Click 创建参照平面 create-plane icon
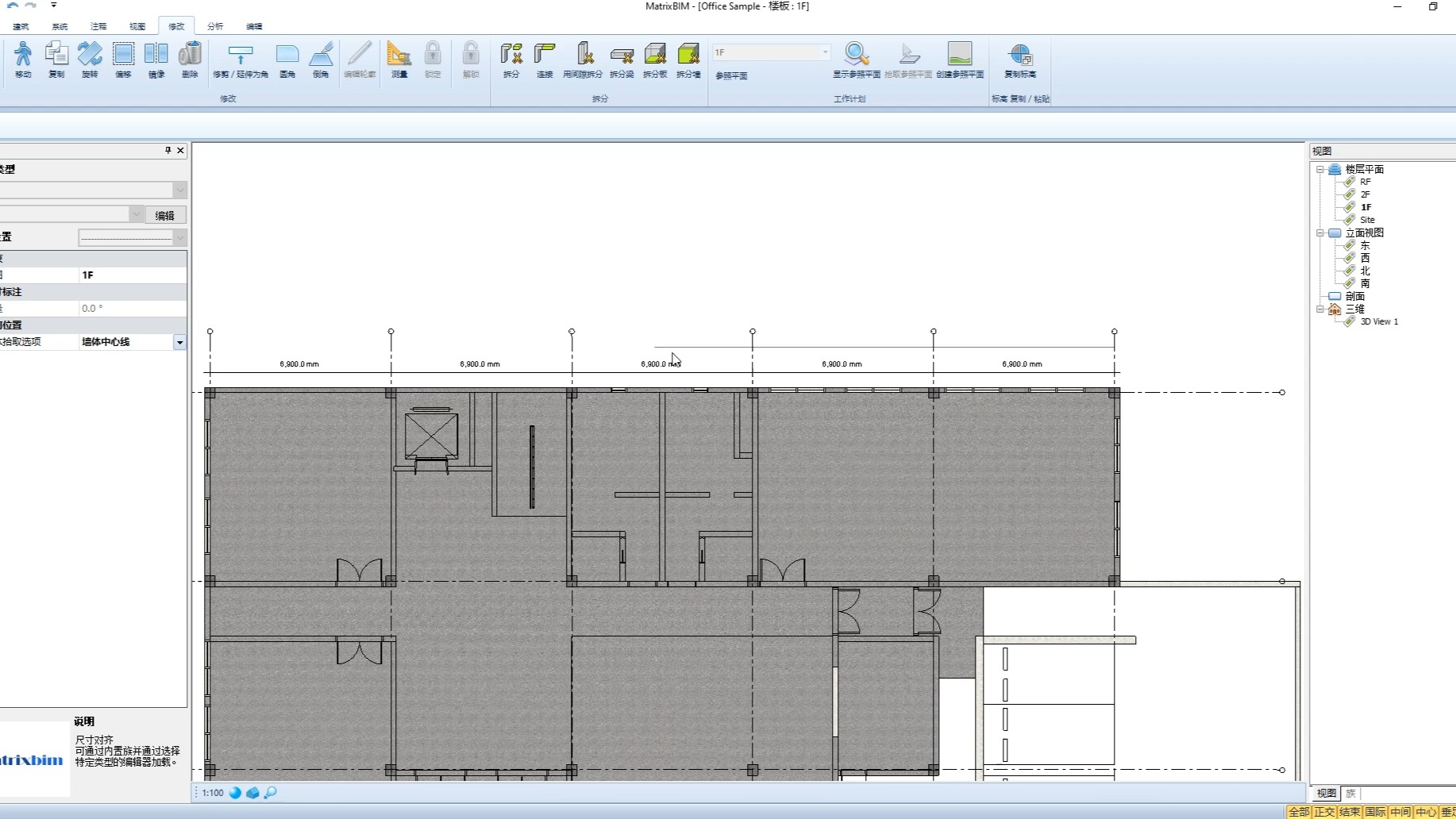This screenshot has height=819, width=1456. pyautogui.click(x=960, y=60)
